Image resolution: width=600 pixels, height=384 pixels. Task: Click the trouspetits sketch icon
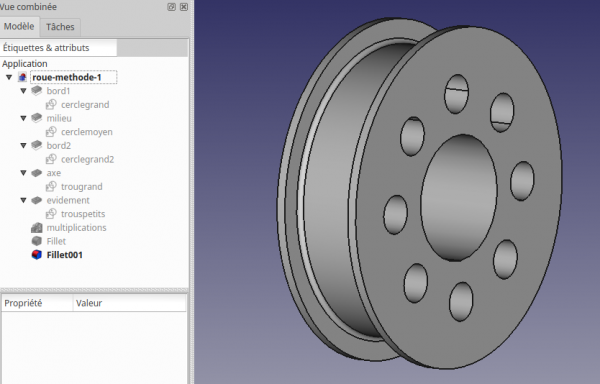(51, 214)
